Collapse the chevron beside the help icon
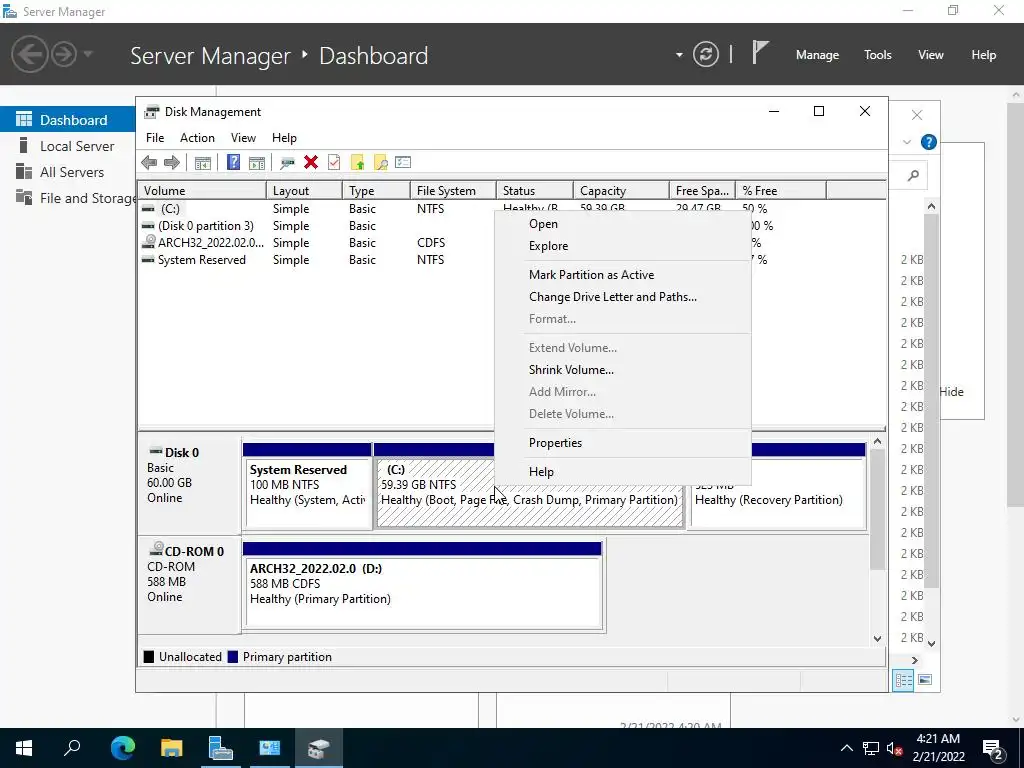 click(x=906, y=142)
